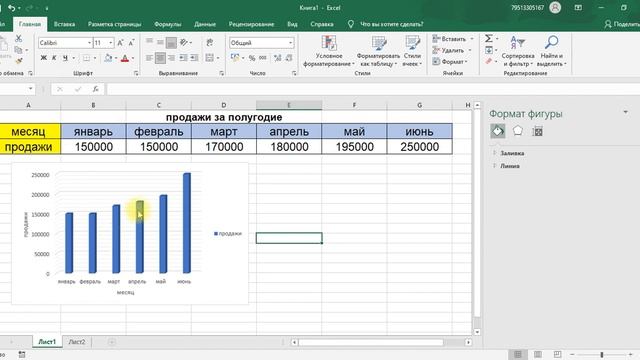Click the zoom slider handle in status bar
Image resolution: width=640 pixels, height=360 pixels.
coord(602,354)
